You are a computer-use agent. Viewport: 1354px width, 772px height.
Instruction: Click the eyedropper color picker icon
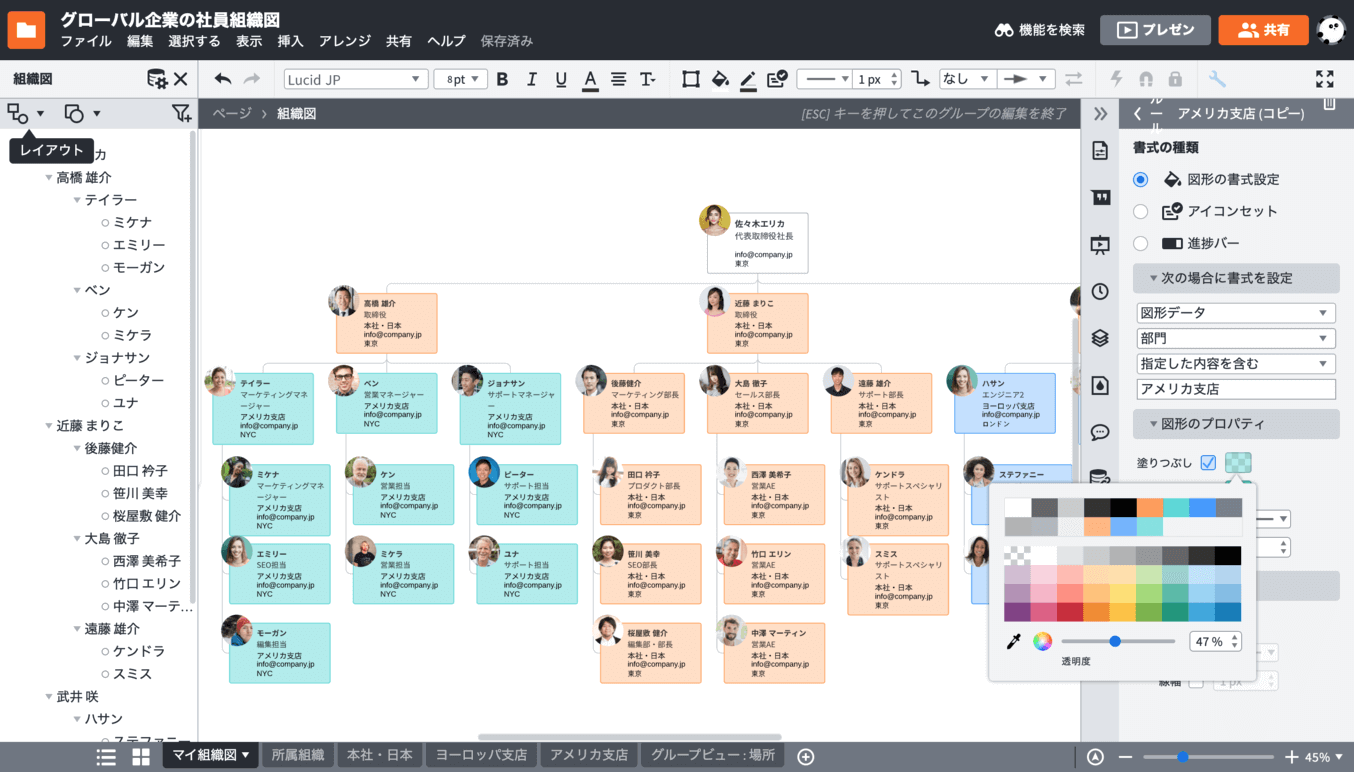click(x=1013, y=641)
